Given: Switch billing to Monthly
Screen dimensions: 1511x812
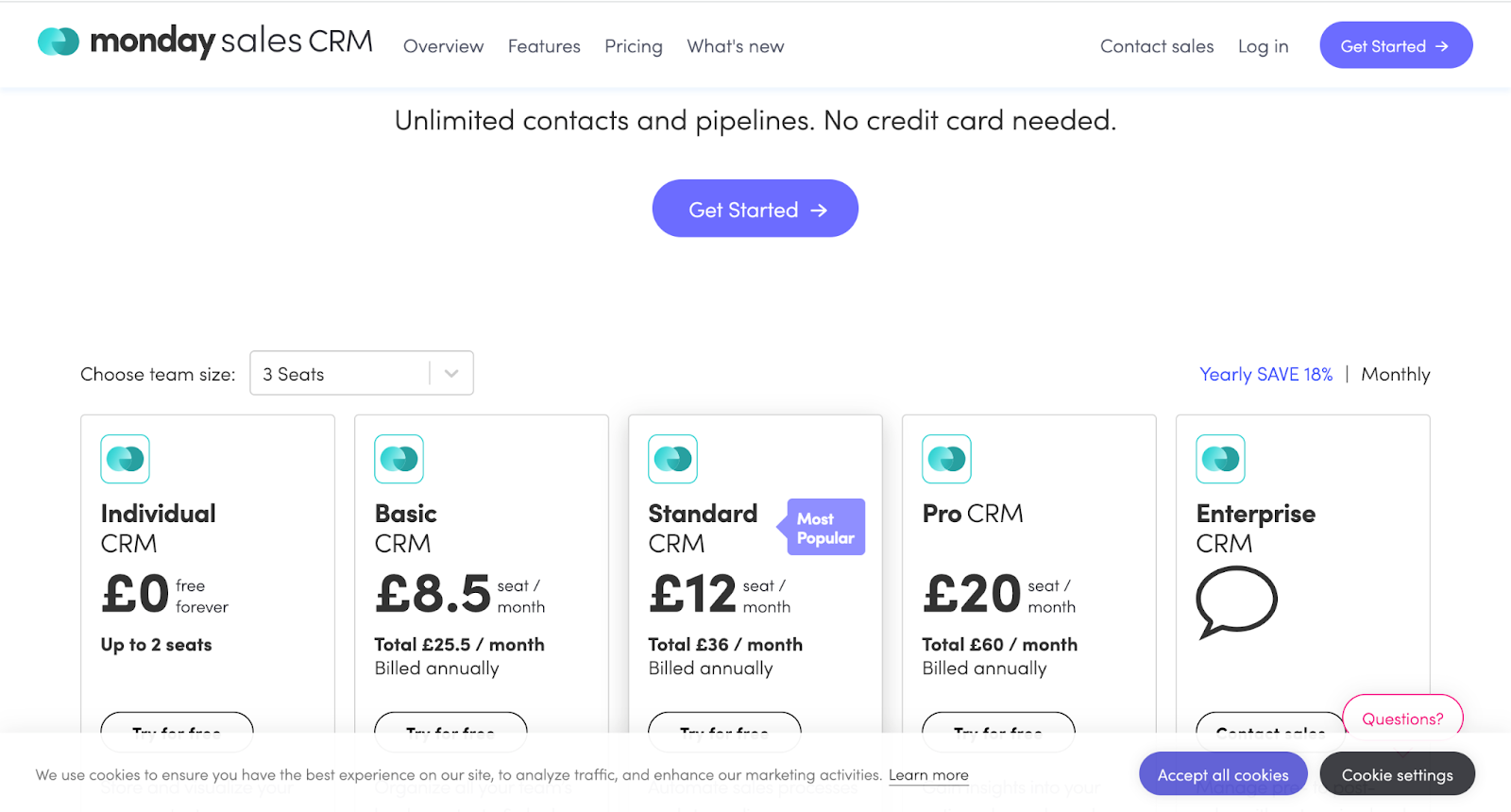Looking at the screenshot, I should coord(1395,374).
